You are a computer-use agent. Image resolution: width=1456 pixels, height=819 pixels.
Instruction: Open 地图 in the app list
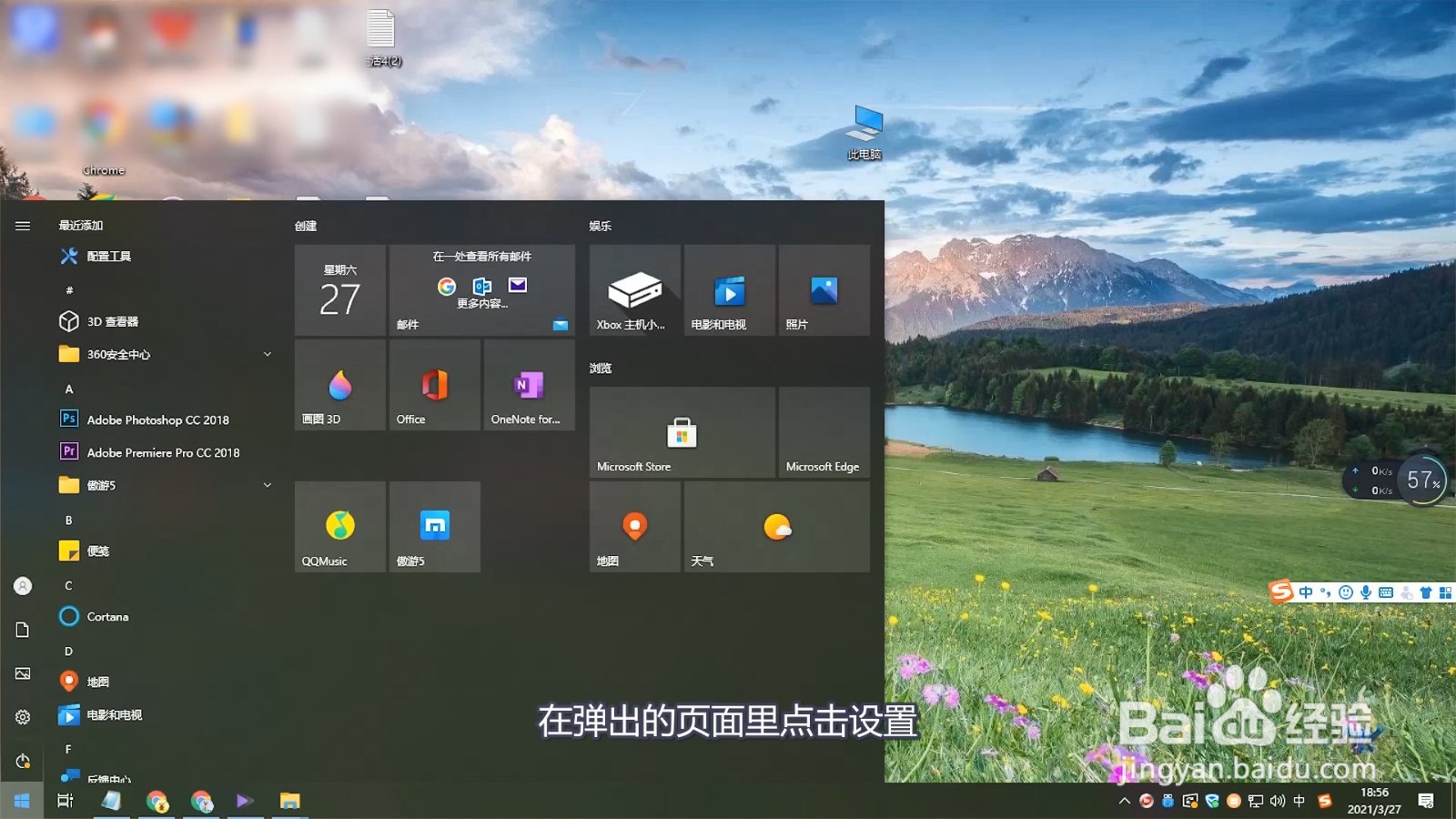tap(166, 682)
